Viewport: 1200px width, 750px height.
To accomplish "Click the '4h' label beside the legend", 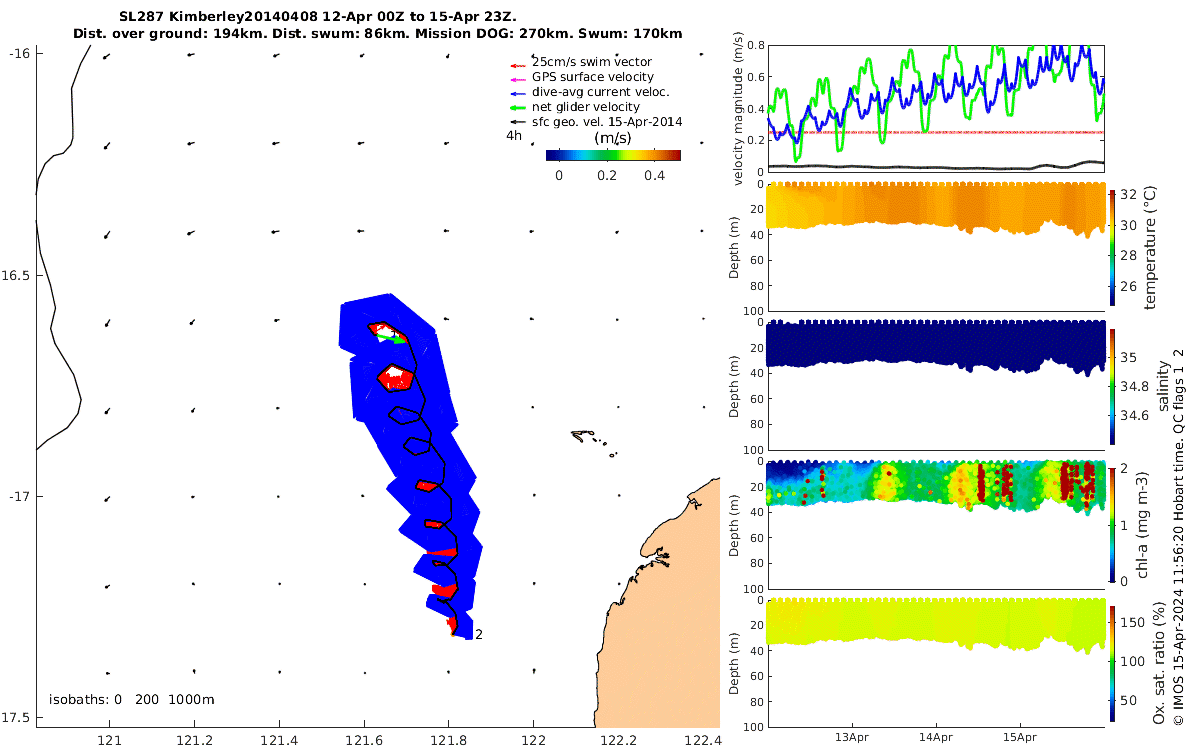I will pos(514,136).
